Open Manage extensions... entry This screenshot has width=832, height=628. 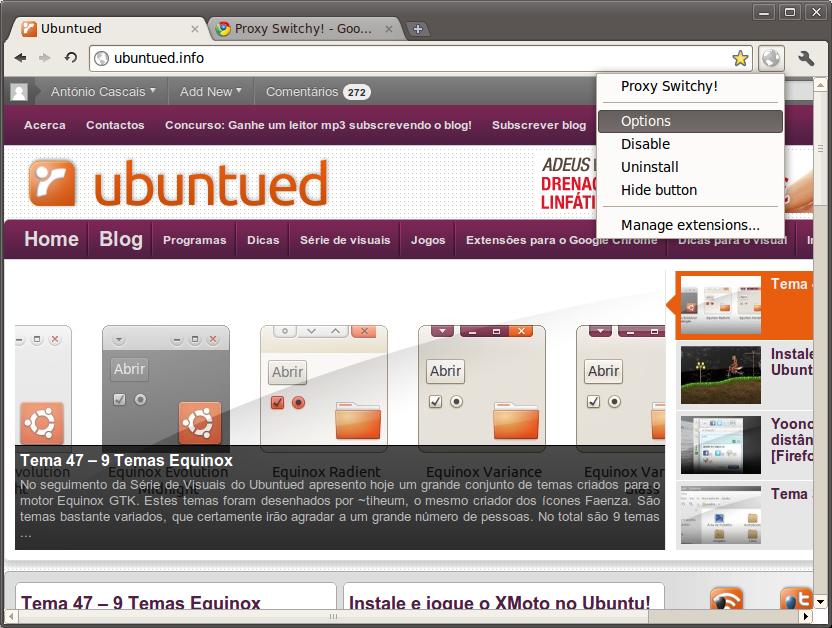(x=690, y=225)
